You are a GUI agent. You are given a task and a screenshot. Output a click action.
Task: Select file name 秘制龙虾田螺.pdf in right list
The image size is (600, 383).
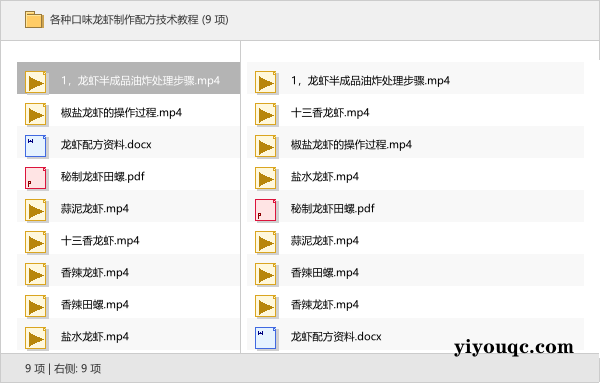[x=333, y=209]
